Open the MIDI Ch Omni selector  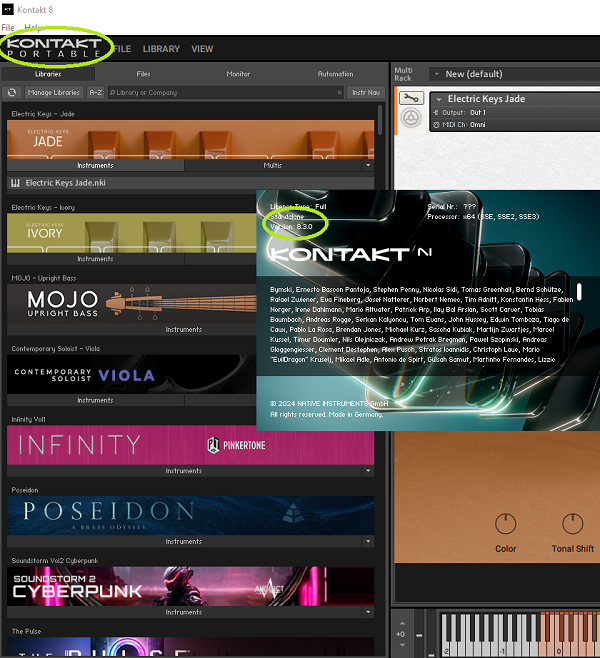477,125
